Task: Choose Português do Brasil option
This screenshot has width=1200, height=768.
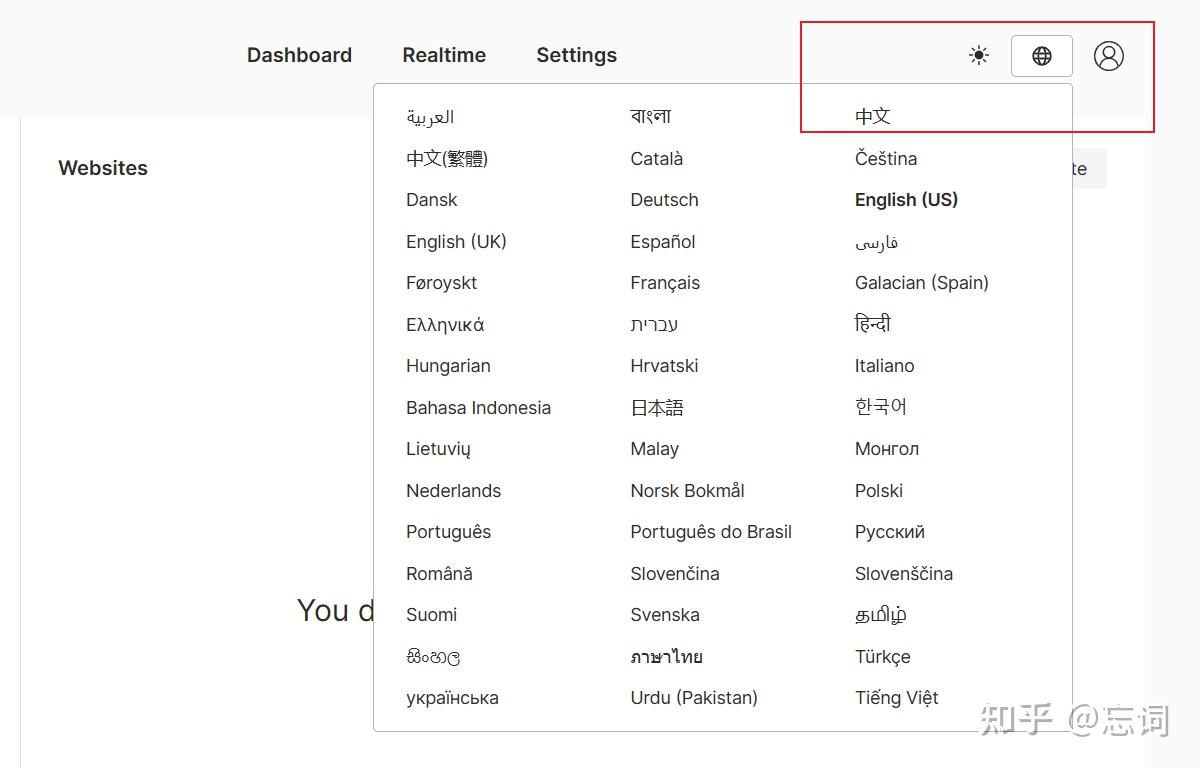Action: click(710, 532)
